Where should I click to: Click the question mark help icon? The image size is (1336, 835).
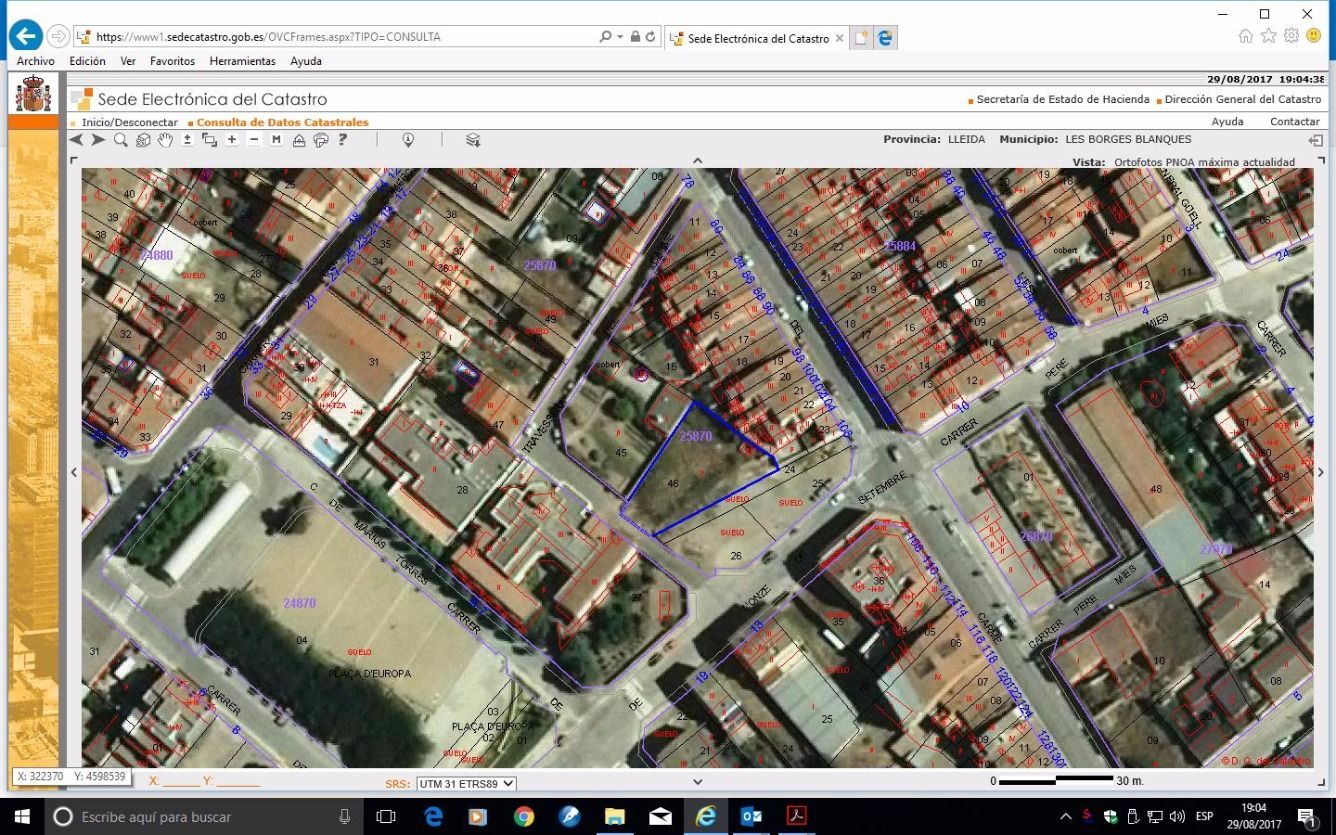click(x=343, y=140)
